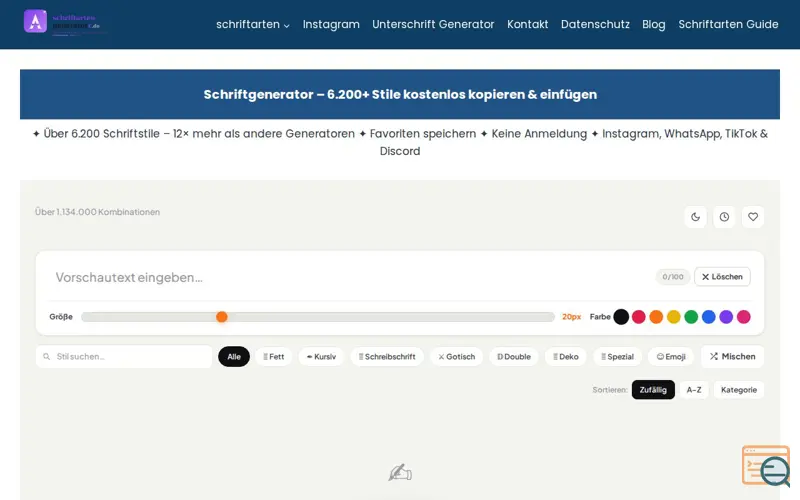The width and height of the screenshot is (800, 500).
Task: Filter styles by Gotisch
Action: coord(457,357)
